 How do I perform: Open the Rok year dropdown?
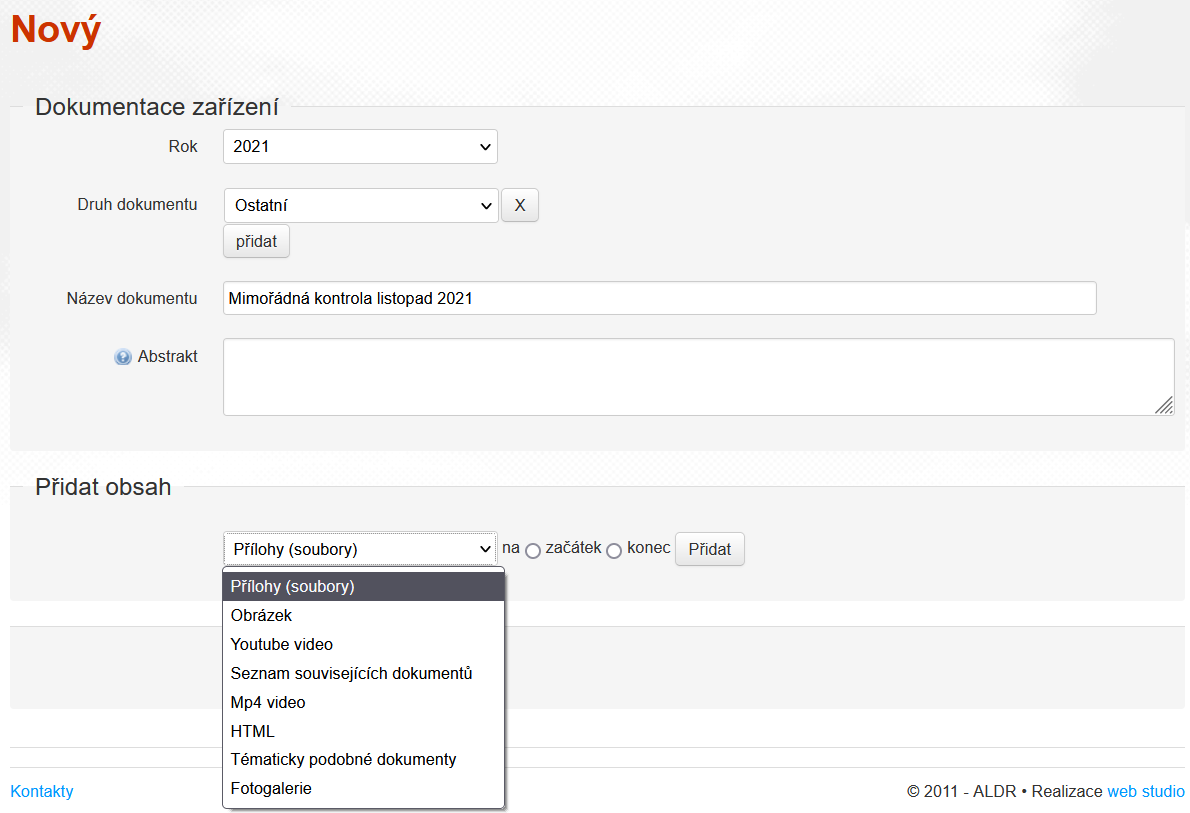point(360,147)
